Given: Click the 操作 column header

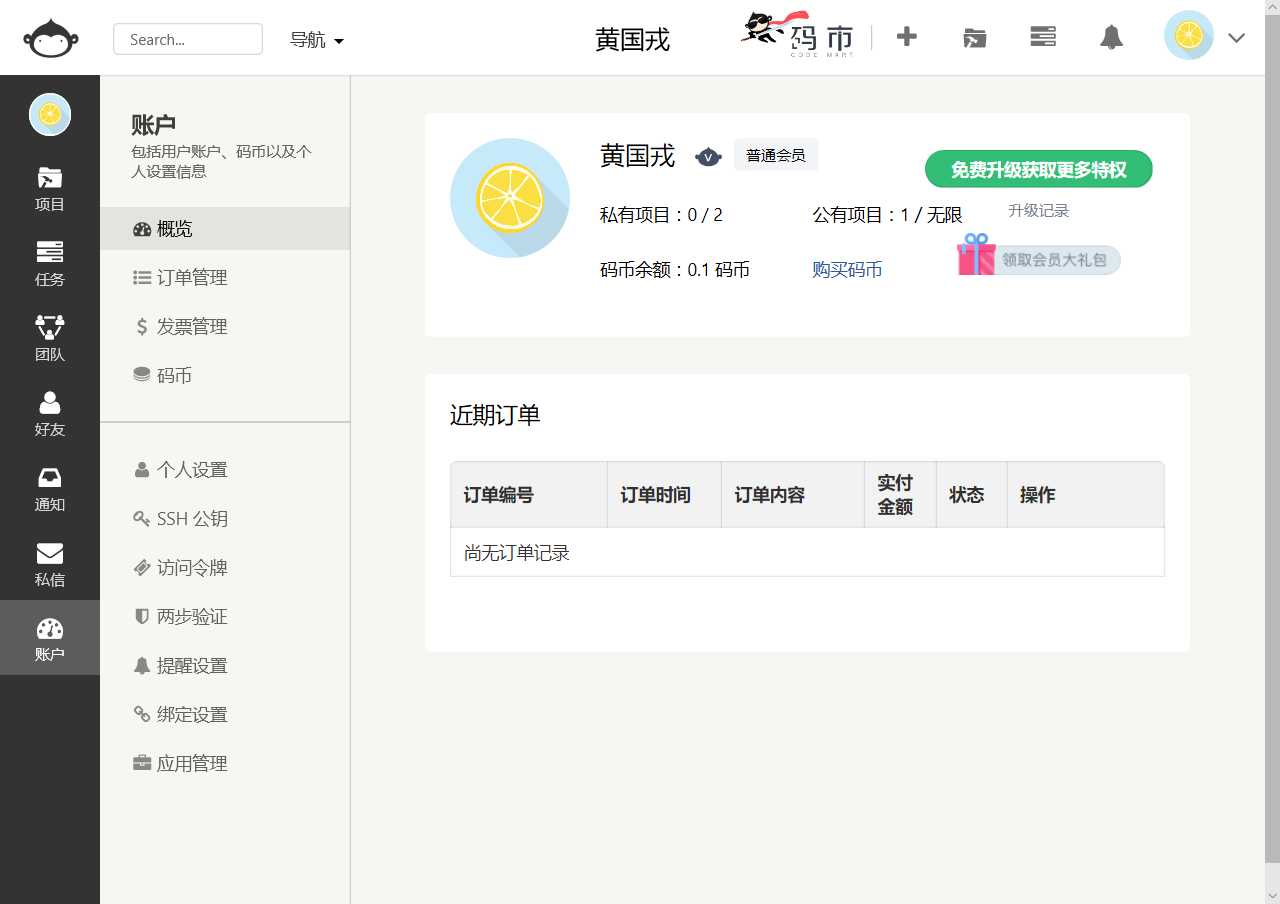Looking at the screenshot, I should click(1086, 494).
